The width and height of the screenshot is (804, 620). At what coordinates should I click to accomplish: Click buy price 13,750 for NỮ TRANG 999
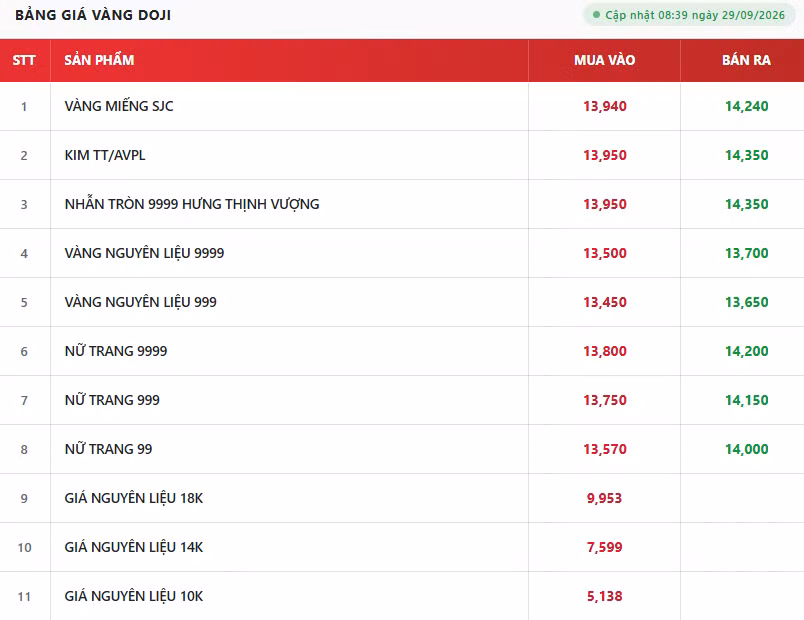tap(605, 401)
